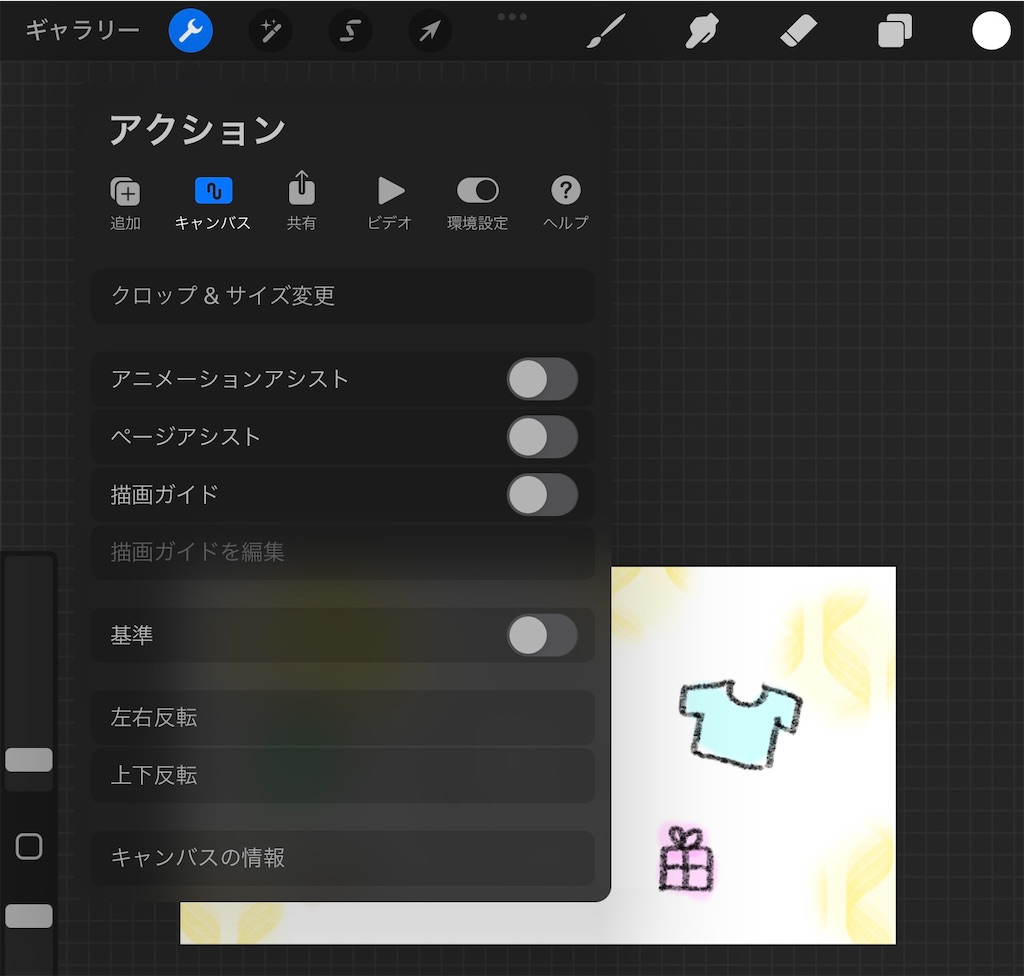Image resolution: width=1024 pixels, height=976 pixels.
Task: Select the Eraser tool icon
Action: click(798, 31)
